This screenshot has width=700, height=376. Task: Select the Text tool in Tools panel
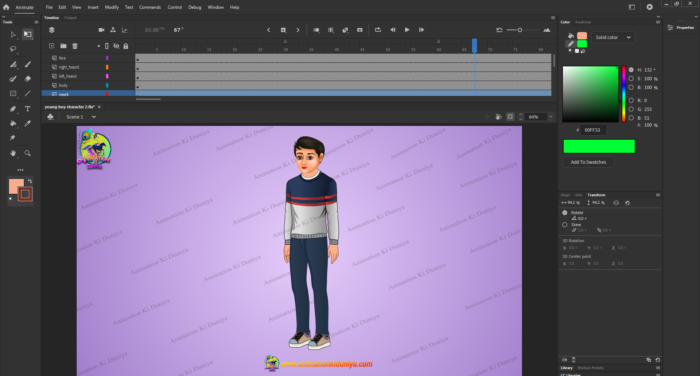pyautogui.click(x=28, y=109)
